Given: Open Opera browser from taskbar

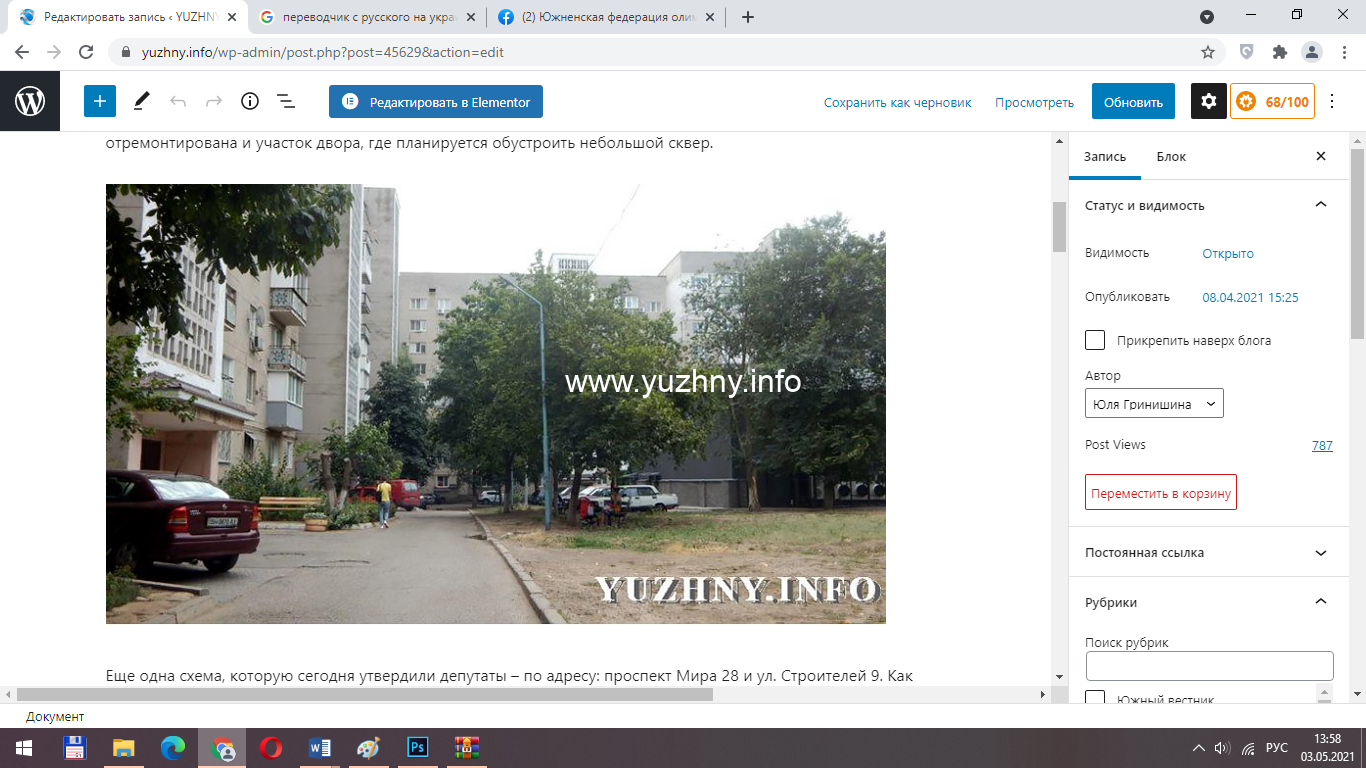Looking at the screenshot, I should [270, 748].
